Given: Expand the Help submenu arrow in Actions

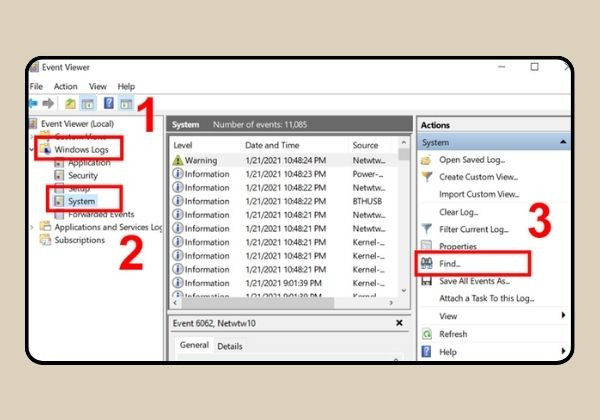Looking at the screenshot, I should pyautogui.click(x=563, y=351).
